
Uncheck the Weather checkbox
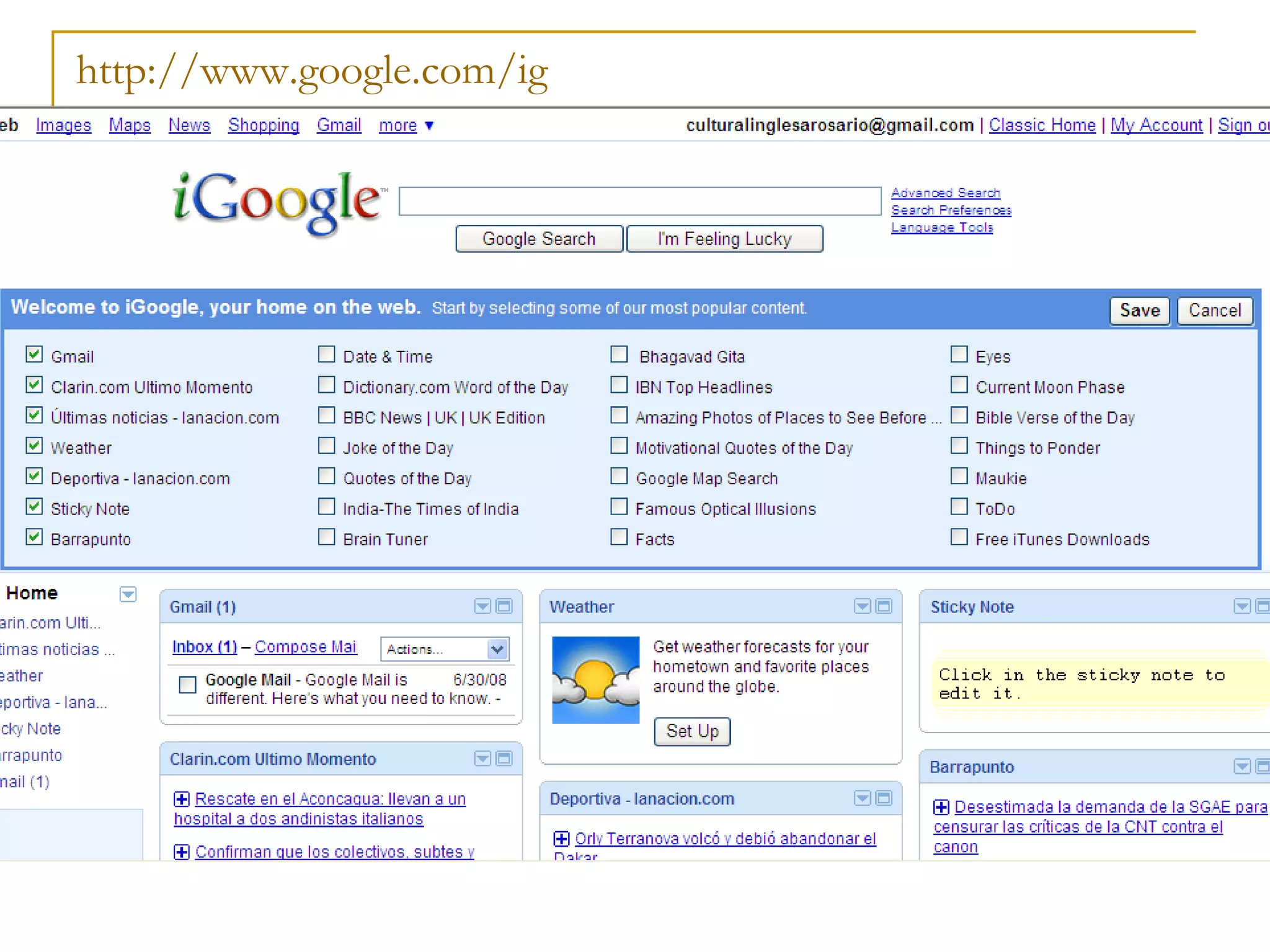tap(35, 446)
